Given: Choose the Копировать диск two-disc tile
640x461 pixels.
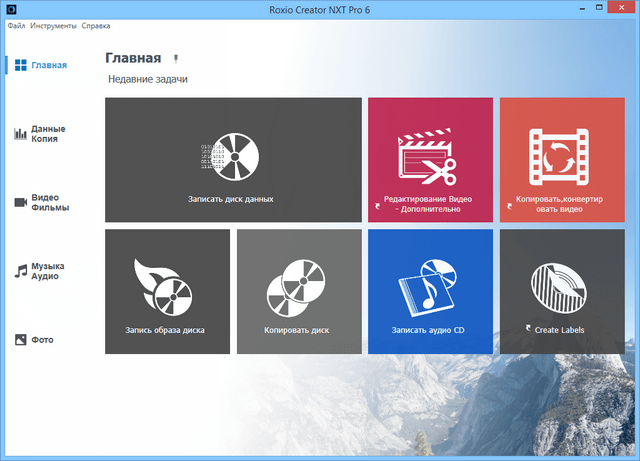Looking at the screenshot, I should 297,291.
